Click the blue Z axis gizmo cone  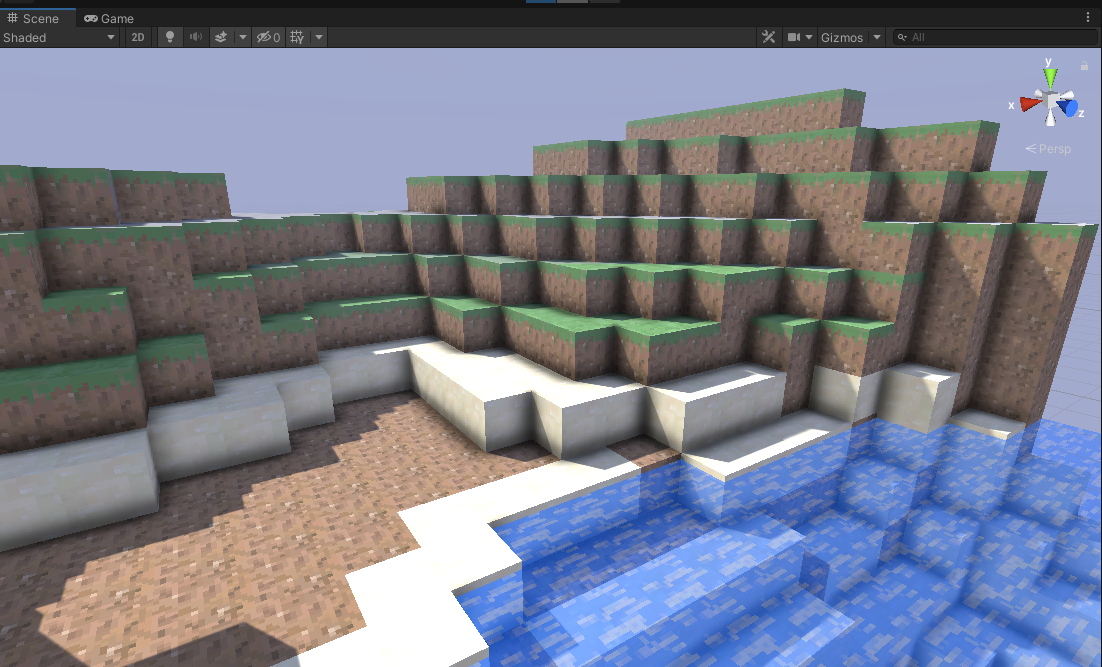tap(1069, 108)
